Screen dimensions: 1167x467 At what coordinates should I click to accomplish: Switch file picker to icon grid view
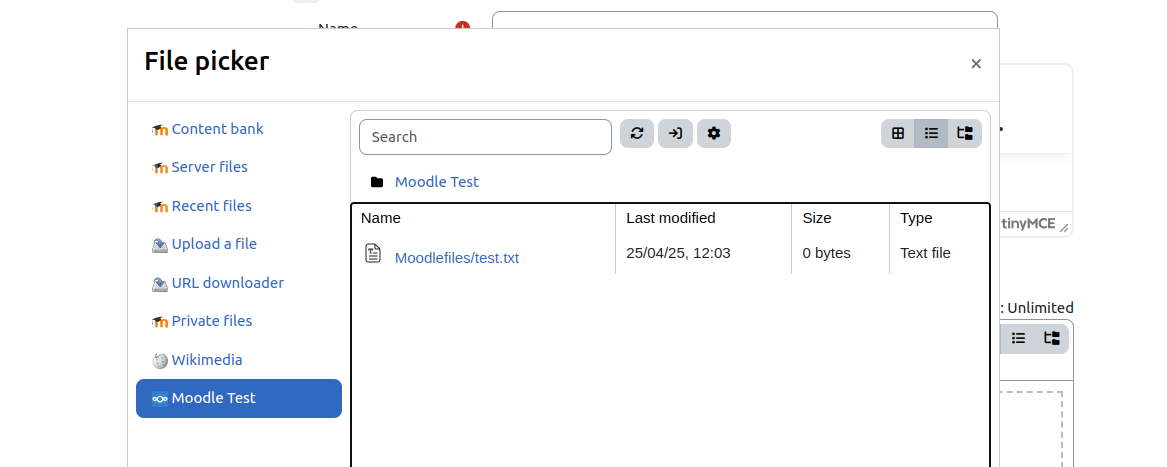[x=898, y=133]
